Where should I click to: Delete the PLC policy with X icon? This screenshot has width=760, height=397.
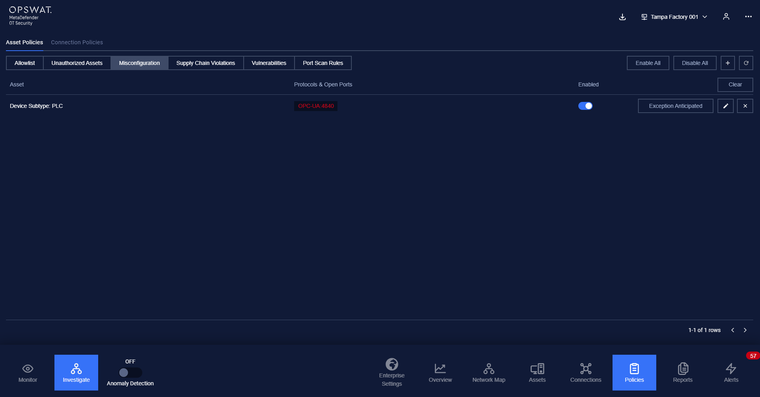pyautogui.click(x=745, y=106)
